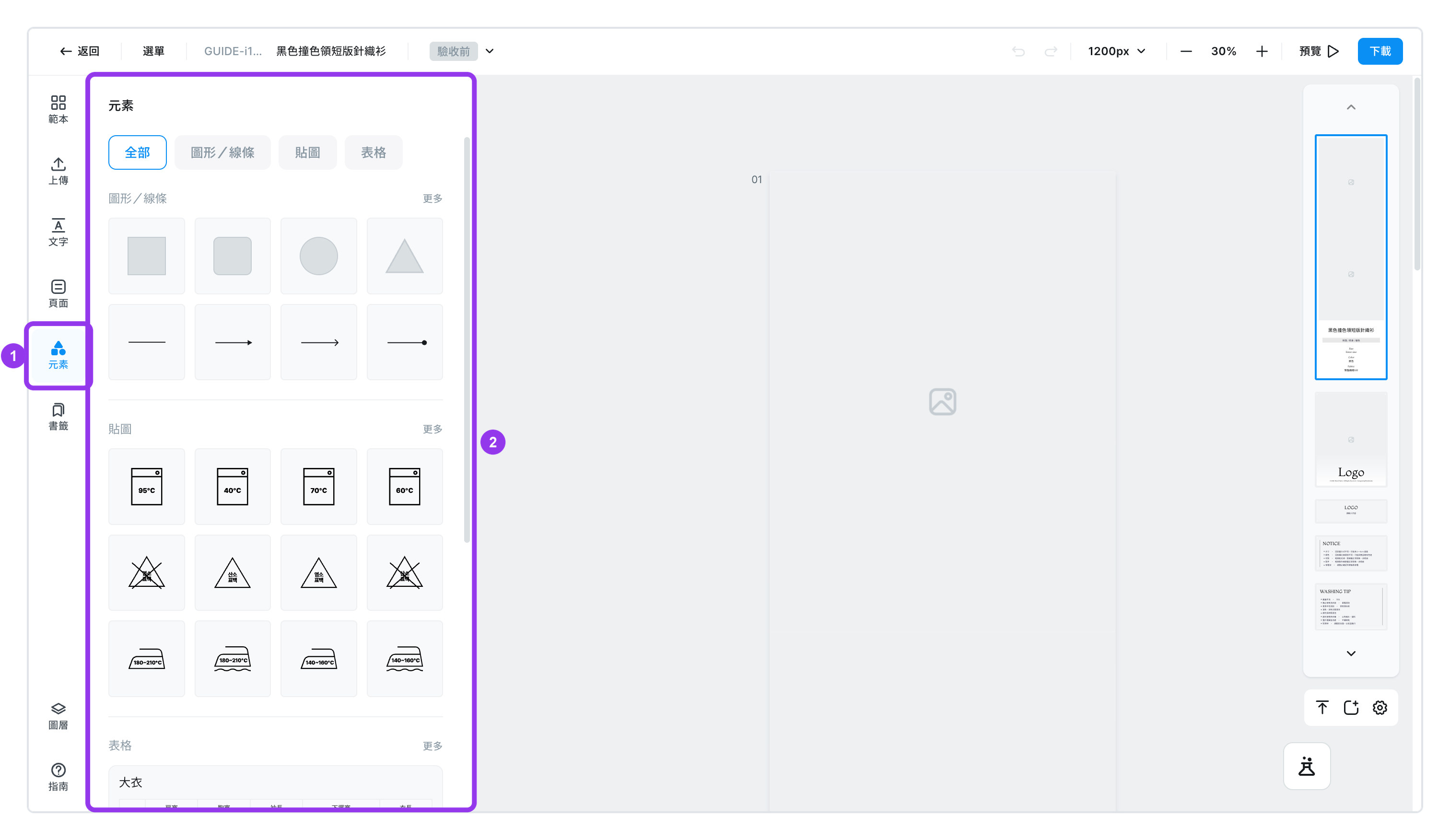Select the 元素 elements sidebar icon

tap(58, 356)
